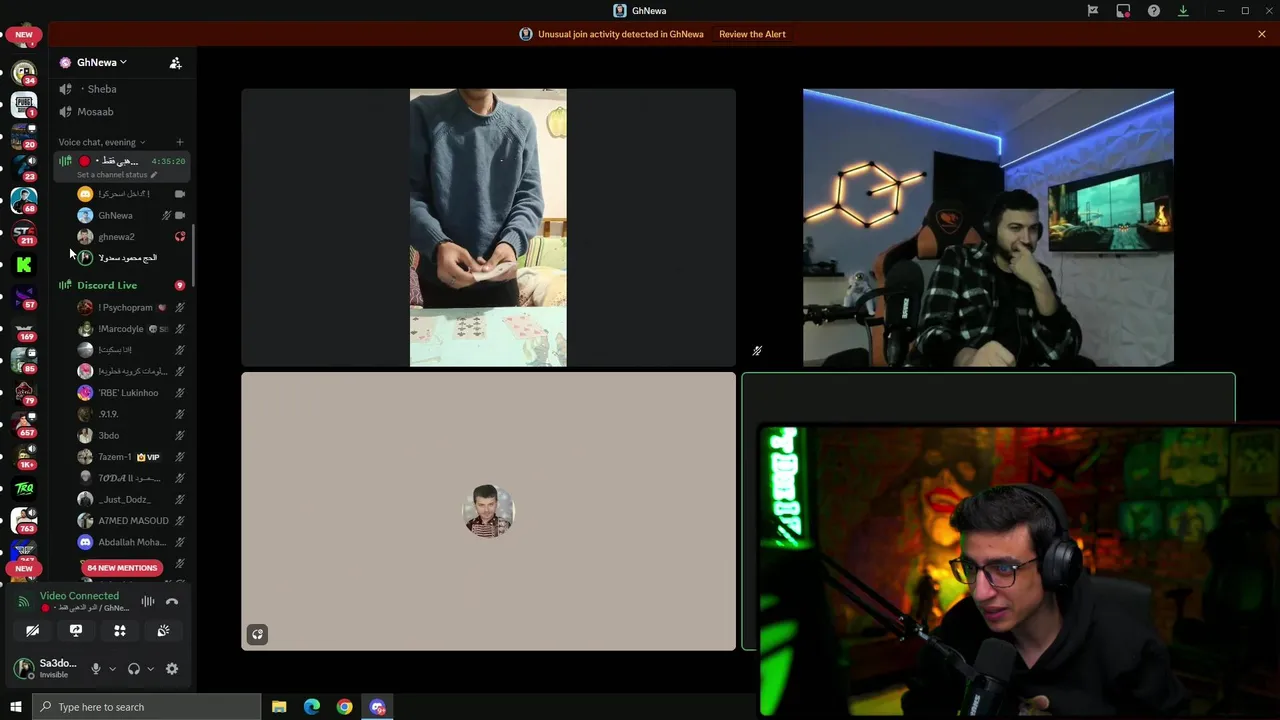1280x720 pixels.
Task: Open File Explorer from taskbar
Action: coord(279,707)
